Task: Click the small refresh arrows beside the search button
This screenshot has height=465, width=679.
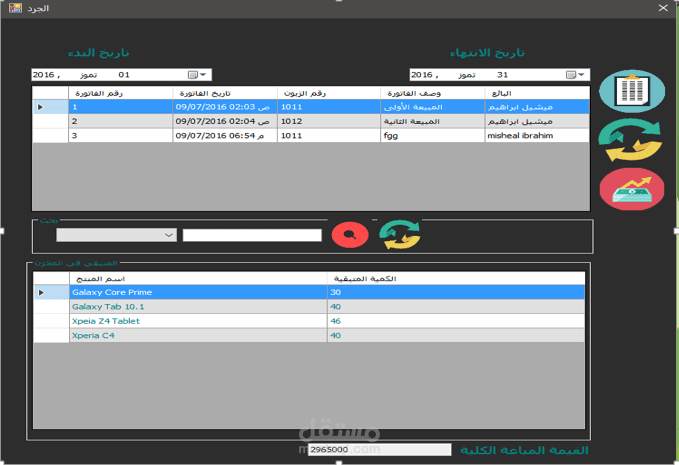Action: 400,235
